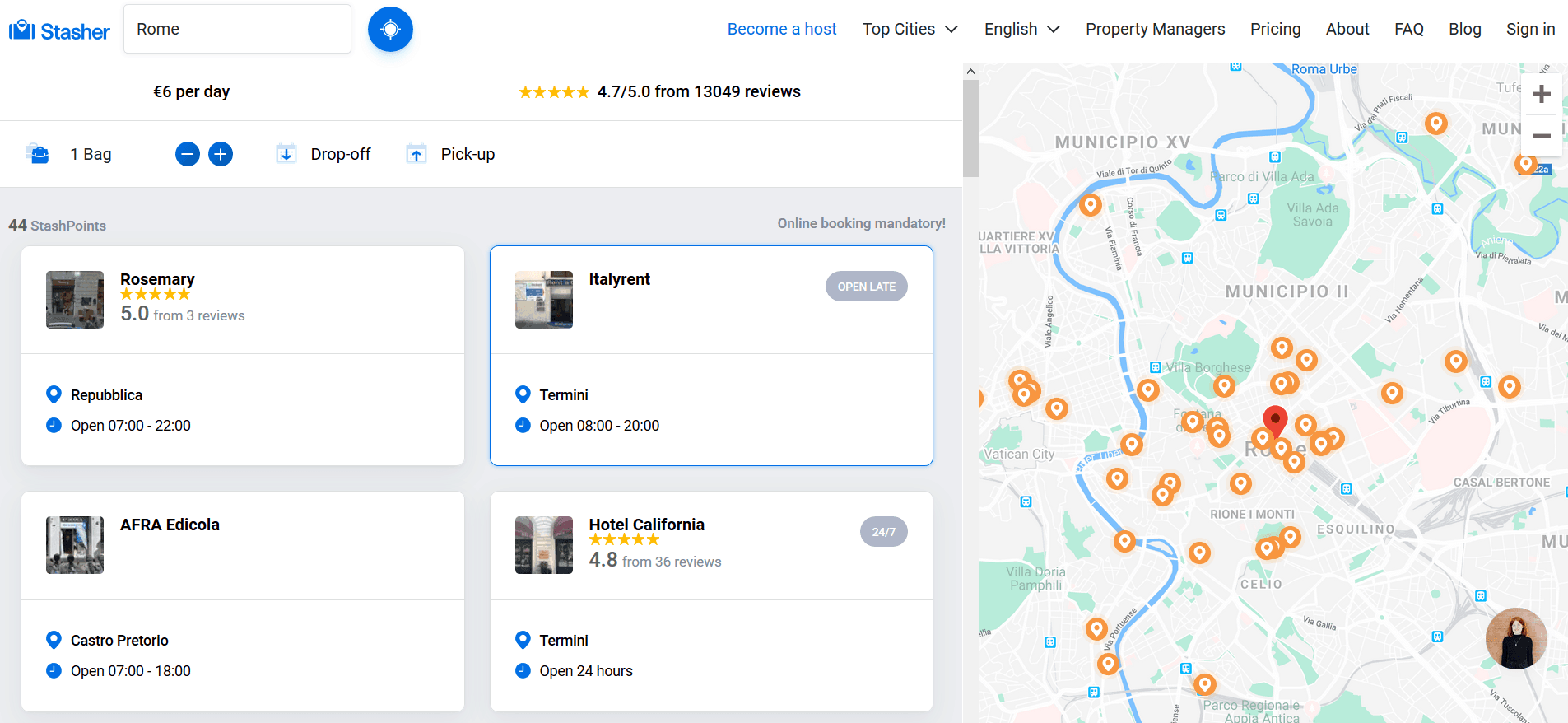Click the AFRA Edicola thumbnail photo
The image size is (1568, 723).
(x=75, y=545)
